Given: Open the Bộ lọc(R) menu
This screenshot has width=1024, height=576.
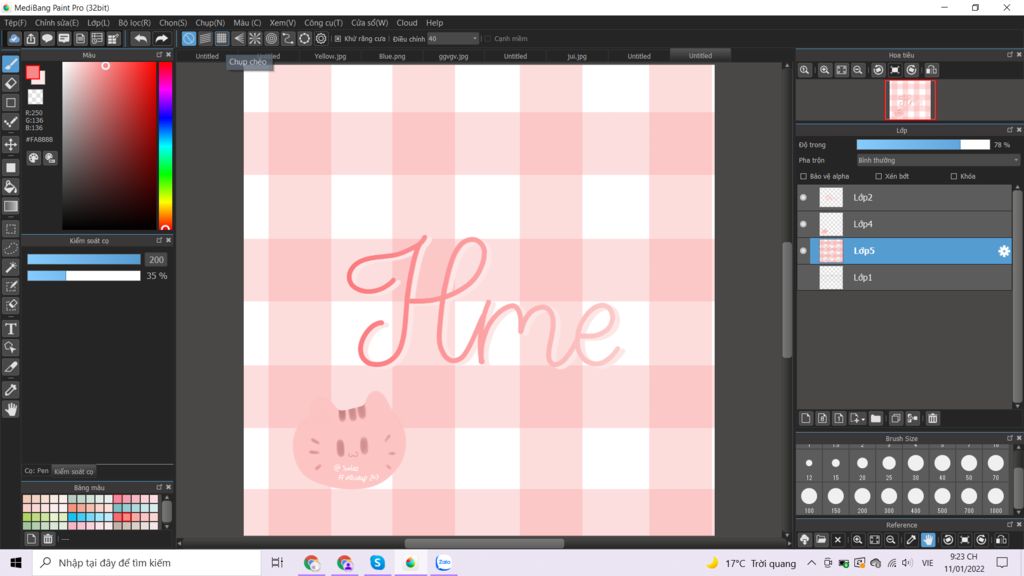Looking at the screenshot, I should [x=135, y=23].
